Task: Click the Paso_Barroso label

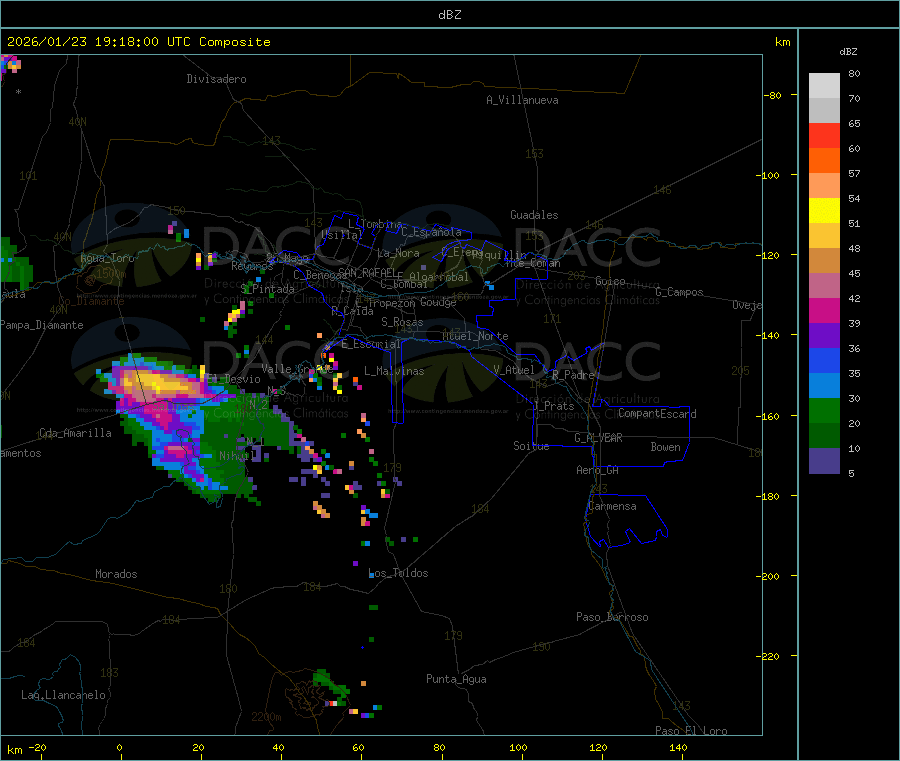Action: pyautogui.click(x=612, y=617)
